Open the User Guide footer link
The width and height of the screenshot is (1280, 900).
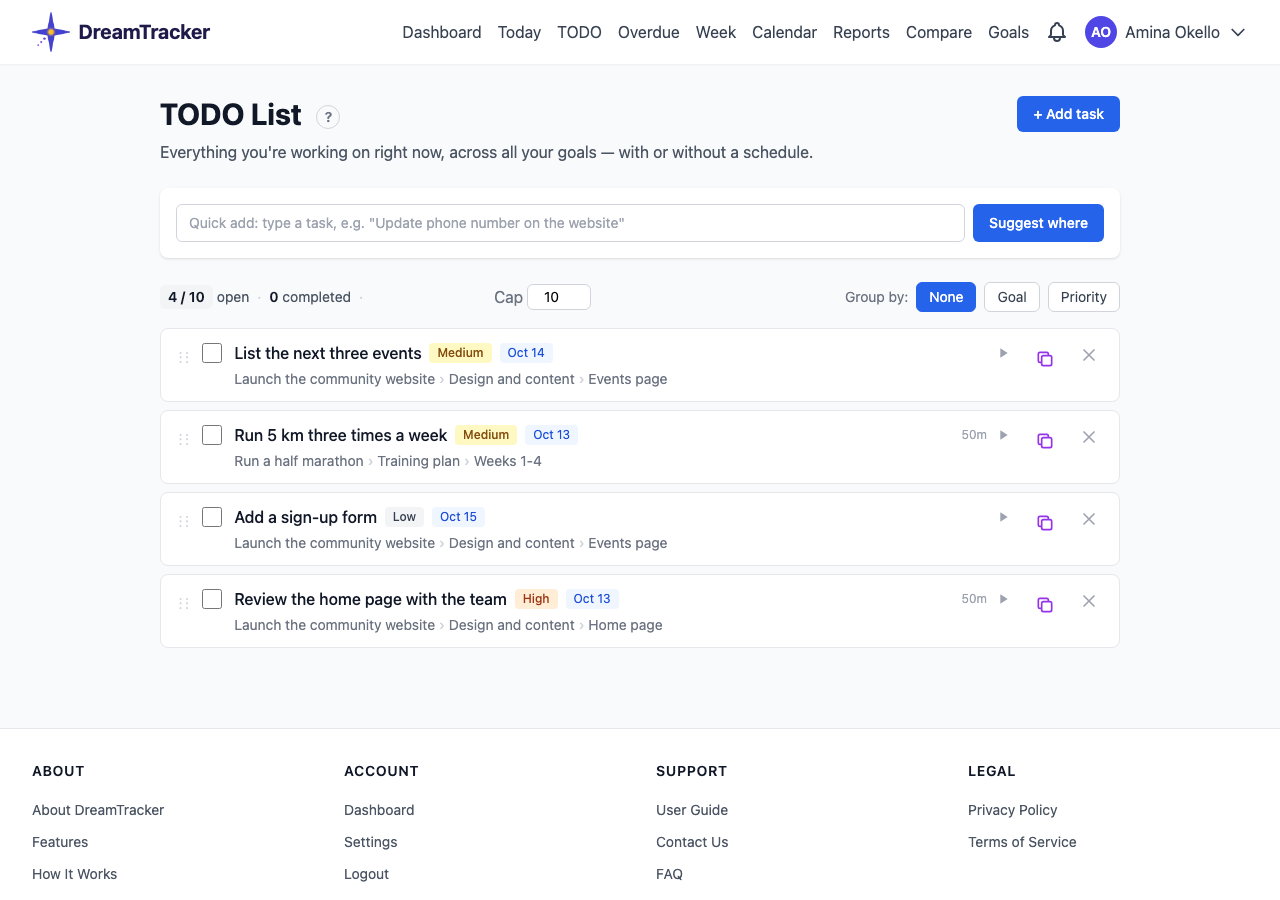tap(692, 810)
